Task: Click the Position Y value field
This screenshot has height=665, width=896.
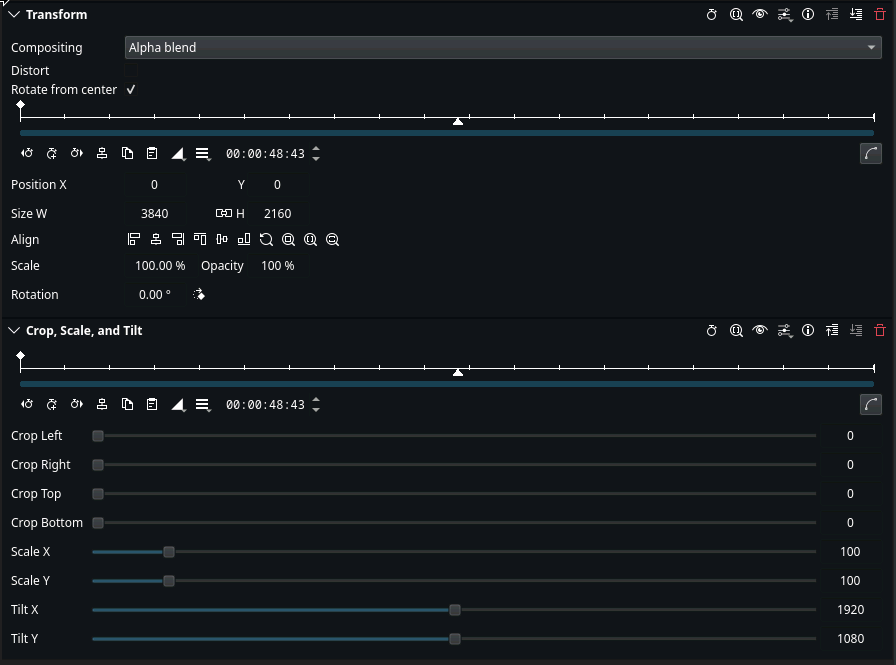Action: [277, 185]
